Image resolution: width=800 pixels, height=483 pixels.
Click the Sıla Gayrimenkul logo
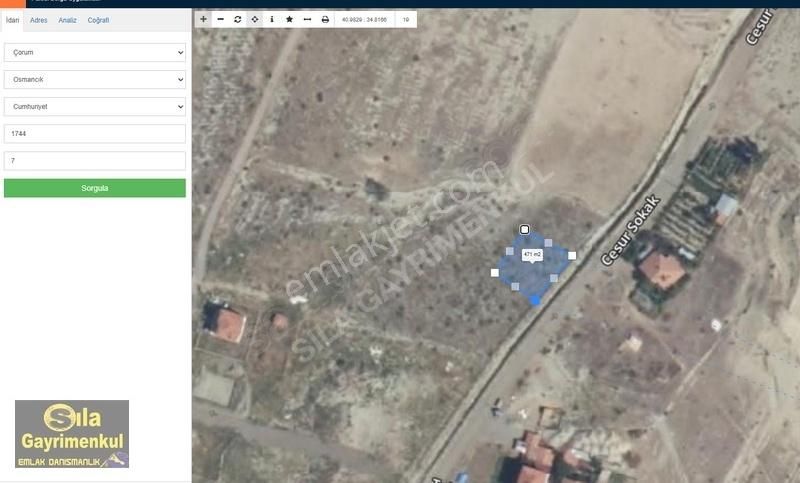(72, 434)
